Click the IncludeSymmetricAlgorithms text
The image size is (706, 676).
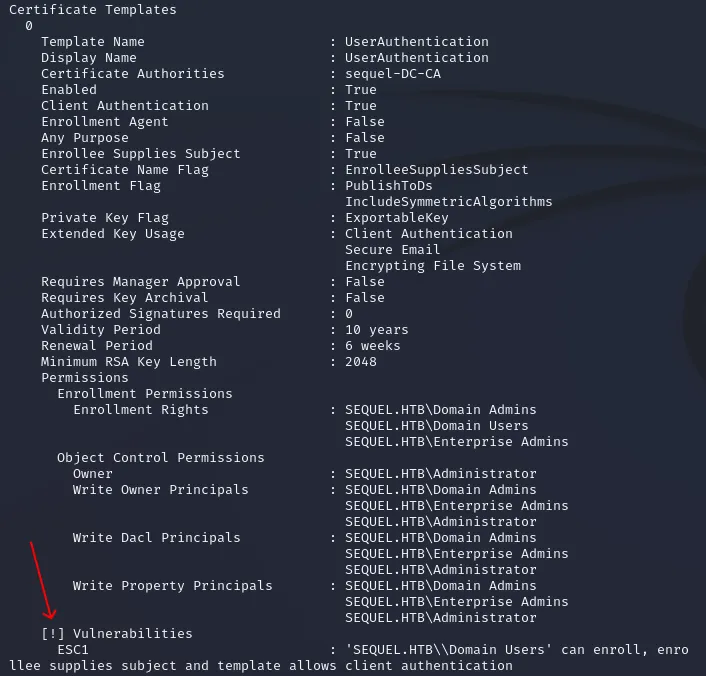coord(448,201)
